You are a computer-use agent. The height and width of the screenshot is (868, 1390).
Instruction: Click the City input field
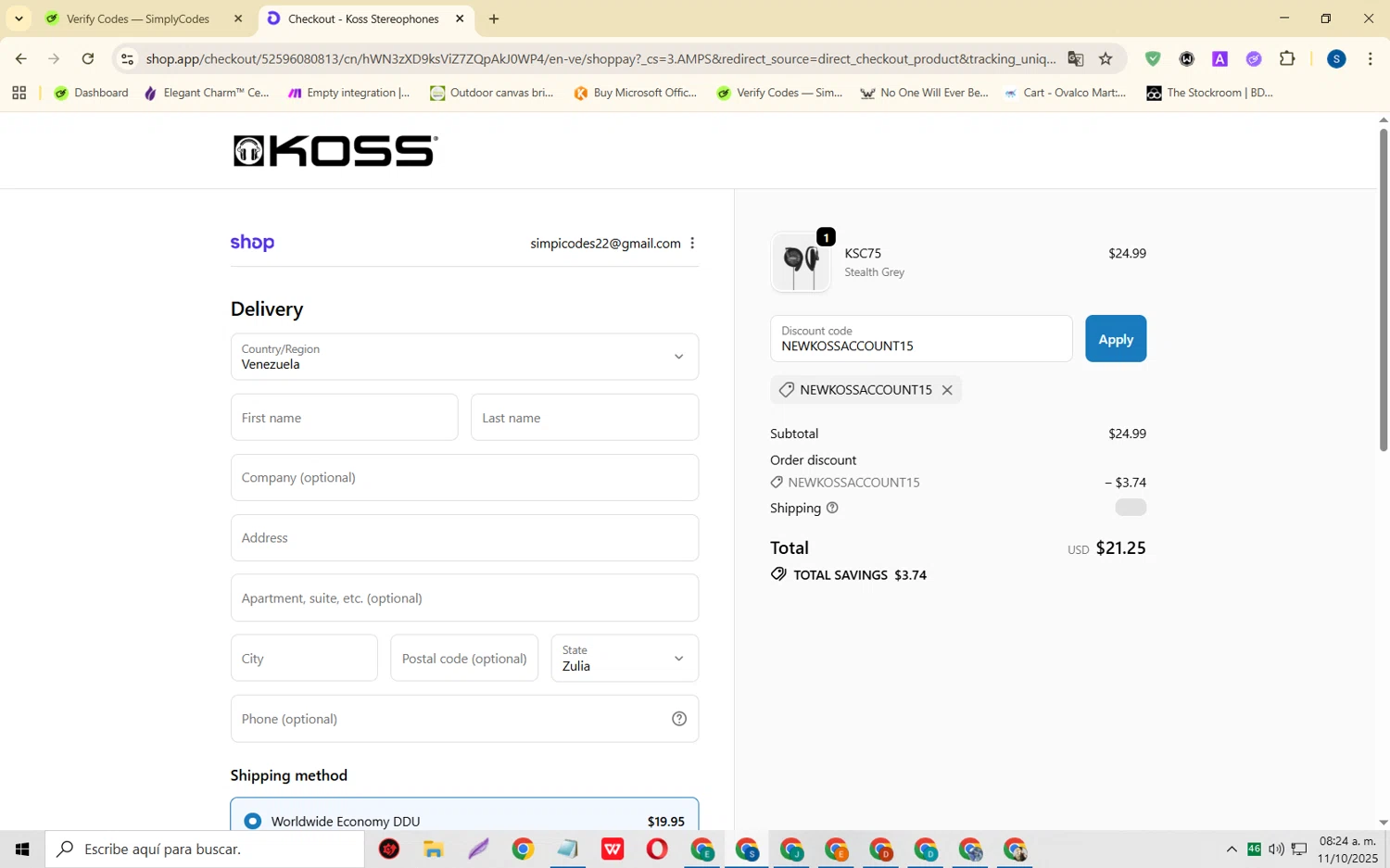(x=304, y=659)
